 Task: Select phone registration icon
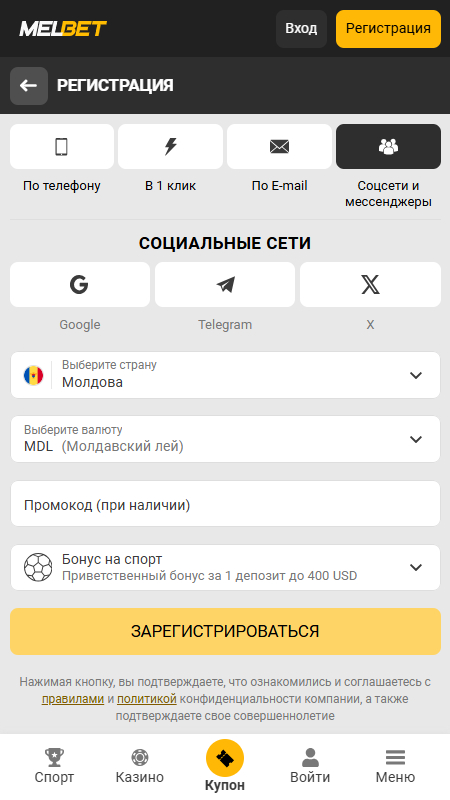click(62, 146)
